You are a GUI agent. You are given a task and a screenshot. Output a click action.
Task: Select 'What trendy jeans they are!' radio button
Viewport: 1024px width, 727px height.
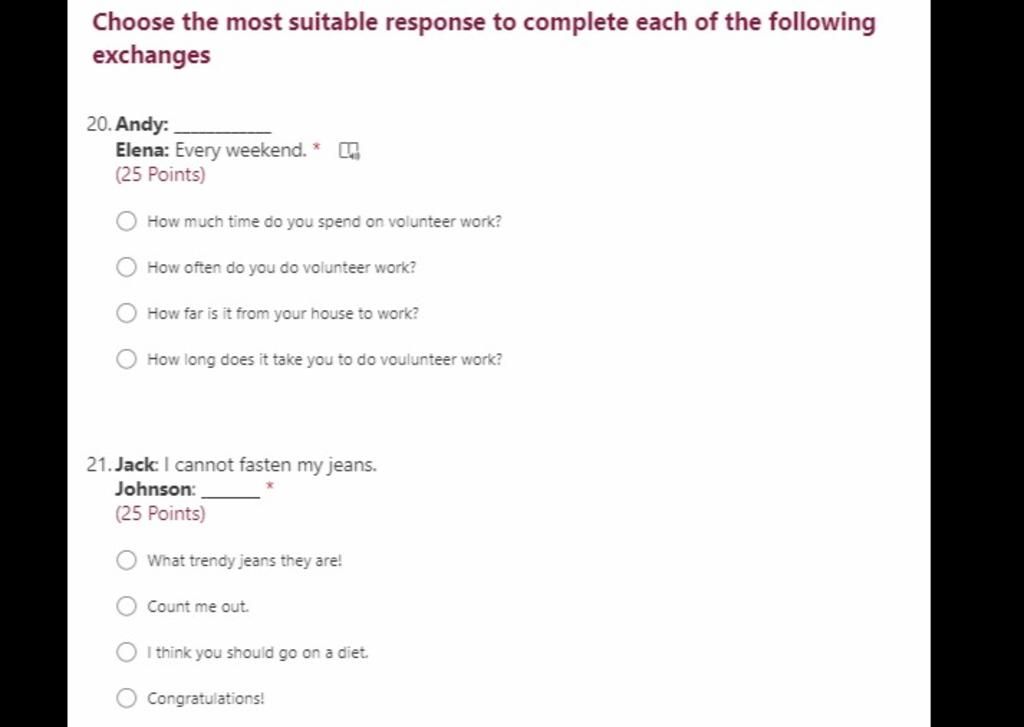pos(126,560)
